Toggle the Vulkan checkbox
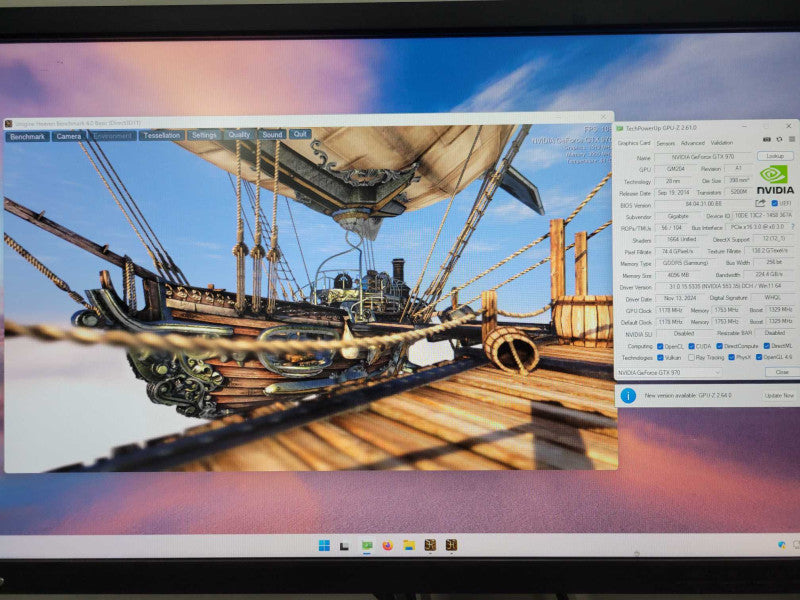Viewport: 800px width, 600px height. click(x=660, y=358)
